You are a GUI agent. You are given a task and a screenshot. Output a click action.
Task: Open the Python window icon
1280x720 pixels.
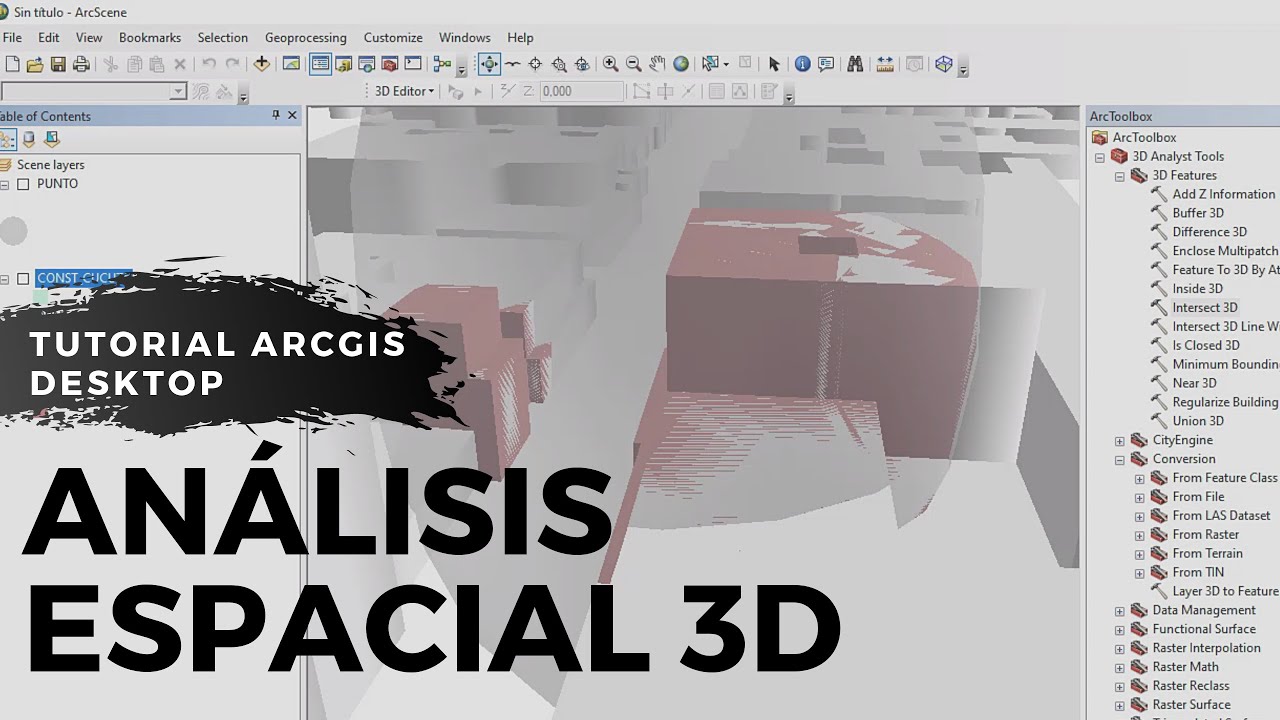pyautogui.click(x=413, y=64)
